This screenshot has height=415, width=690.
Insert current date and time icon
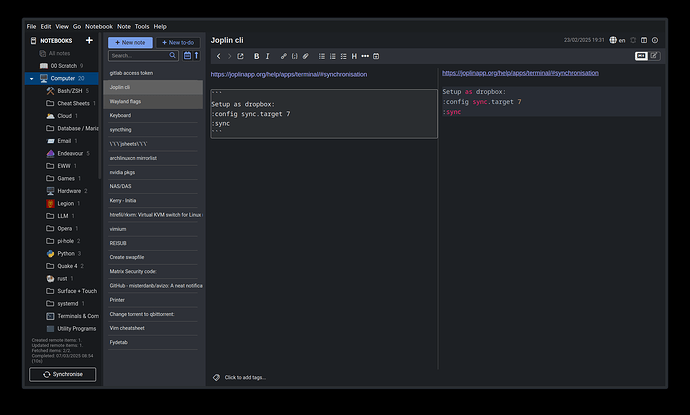(x=376, y=56)
